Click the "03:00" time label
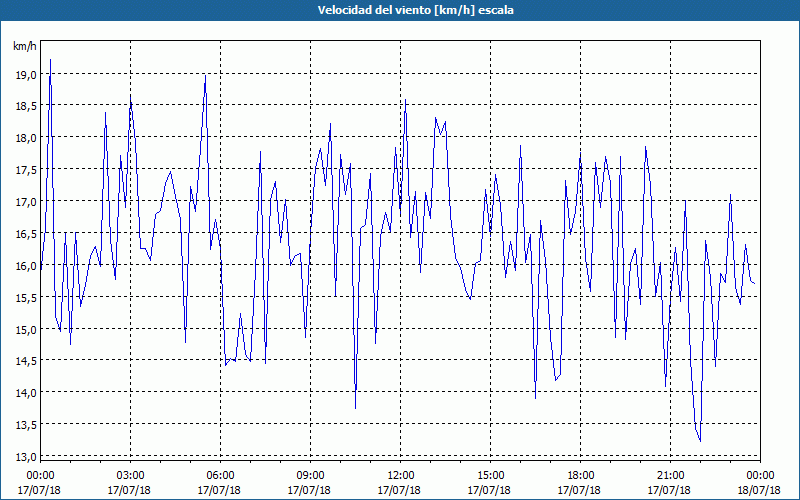800x500 pixels. pos(131,476)
